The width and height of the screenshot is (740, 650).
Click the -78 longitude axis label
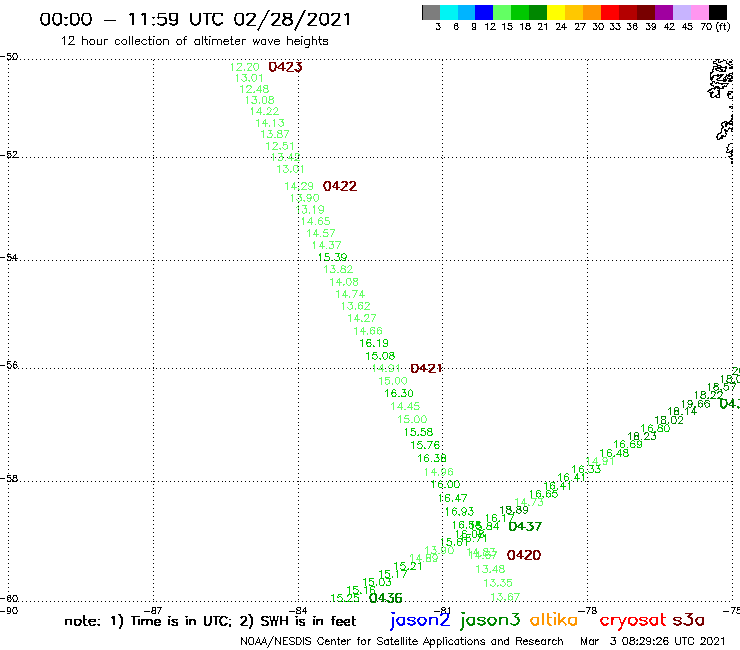click(x=587, y=610)
